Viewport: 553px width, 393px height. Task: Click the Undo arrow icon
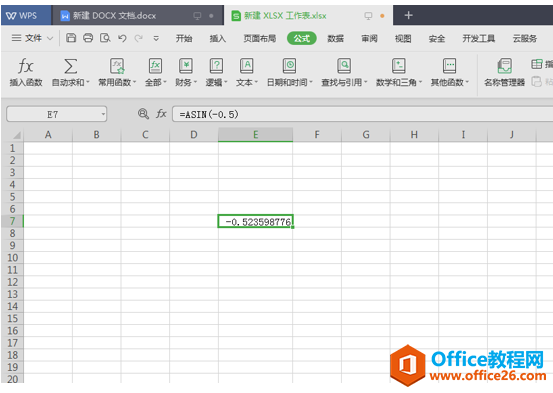click(122, 38)
